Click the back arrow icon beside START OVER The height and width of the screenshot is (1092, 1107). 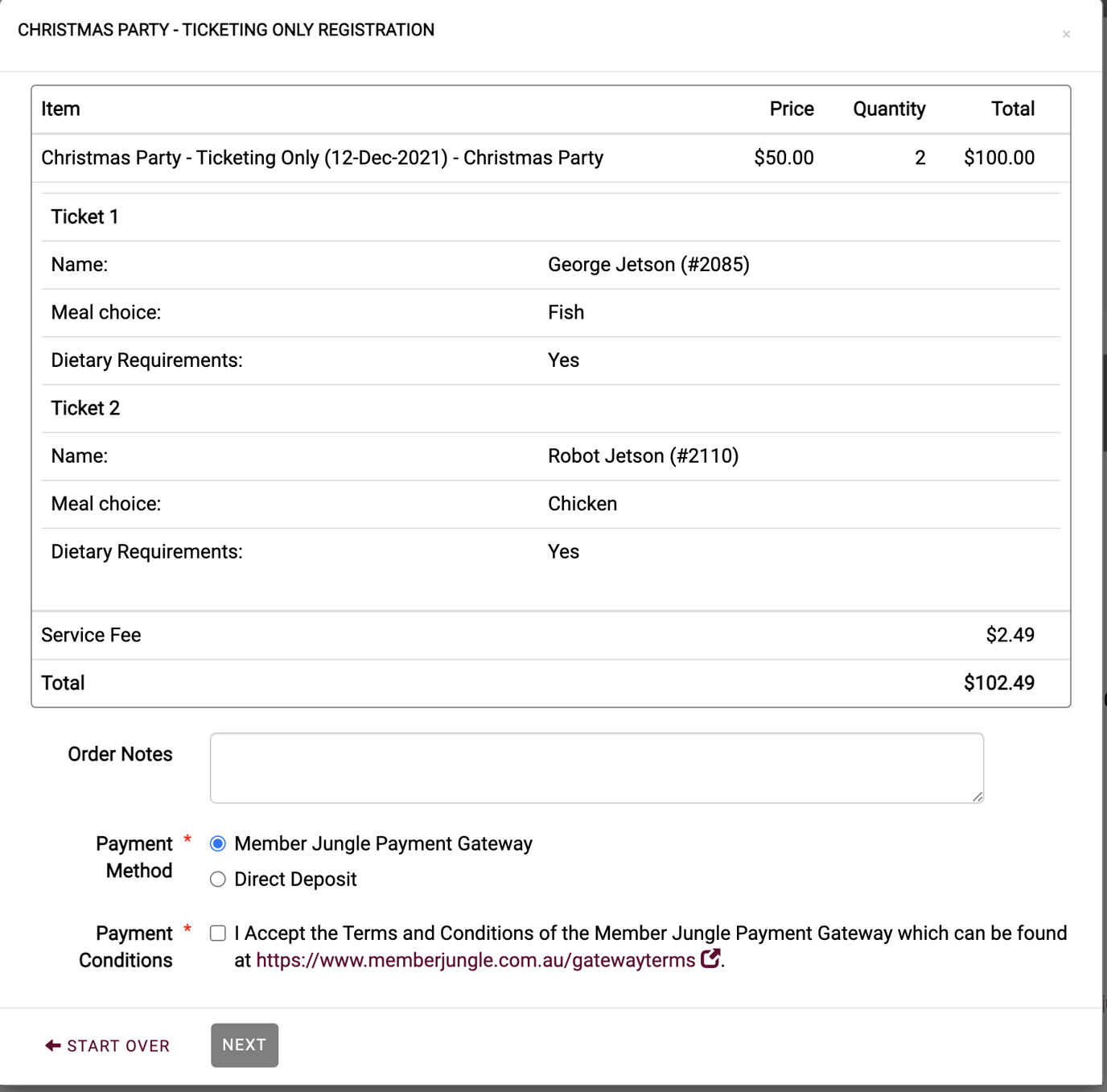tap(51, 1045)
